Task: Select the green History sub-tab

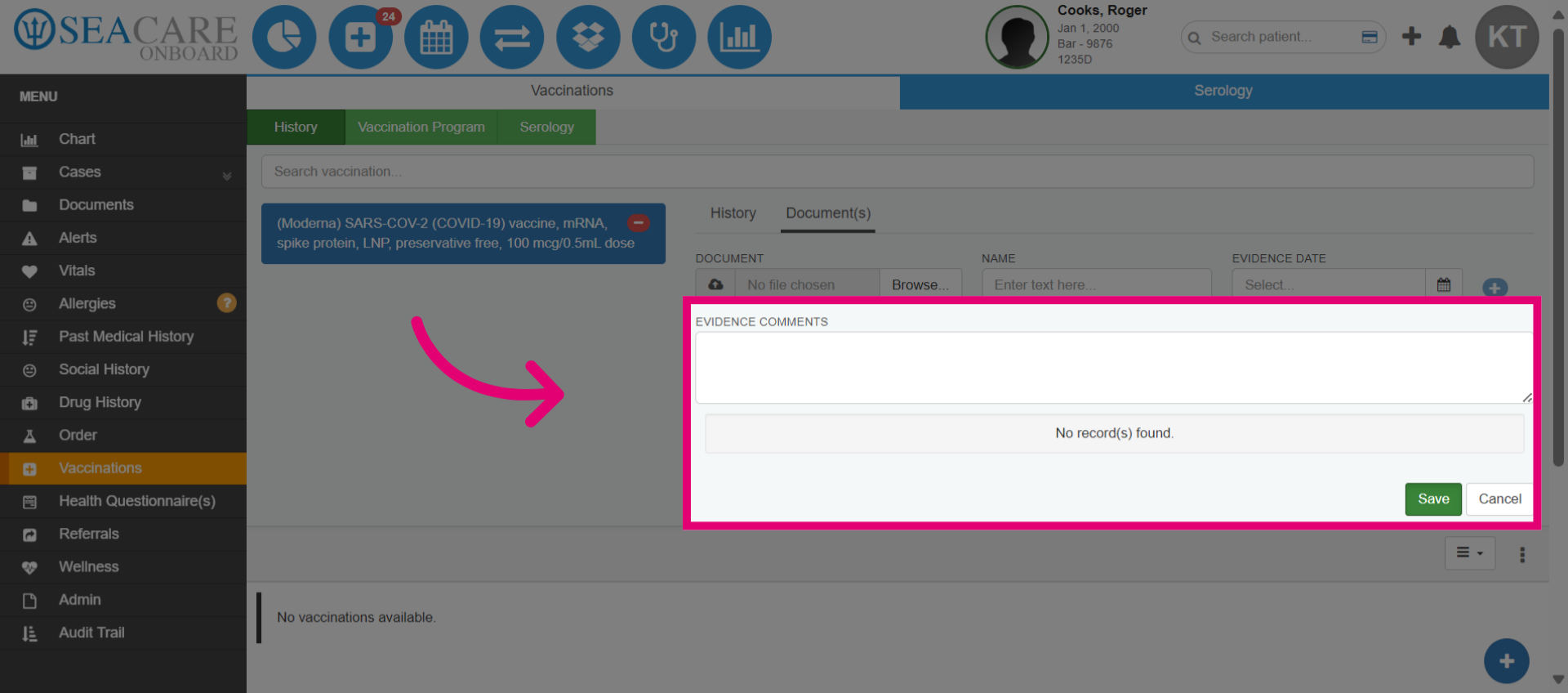Action: [x=296, y=127]
